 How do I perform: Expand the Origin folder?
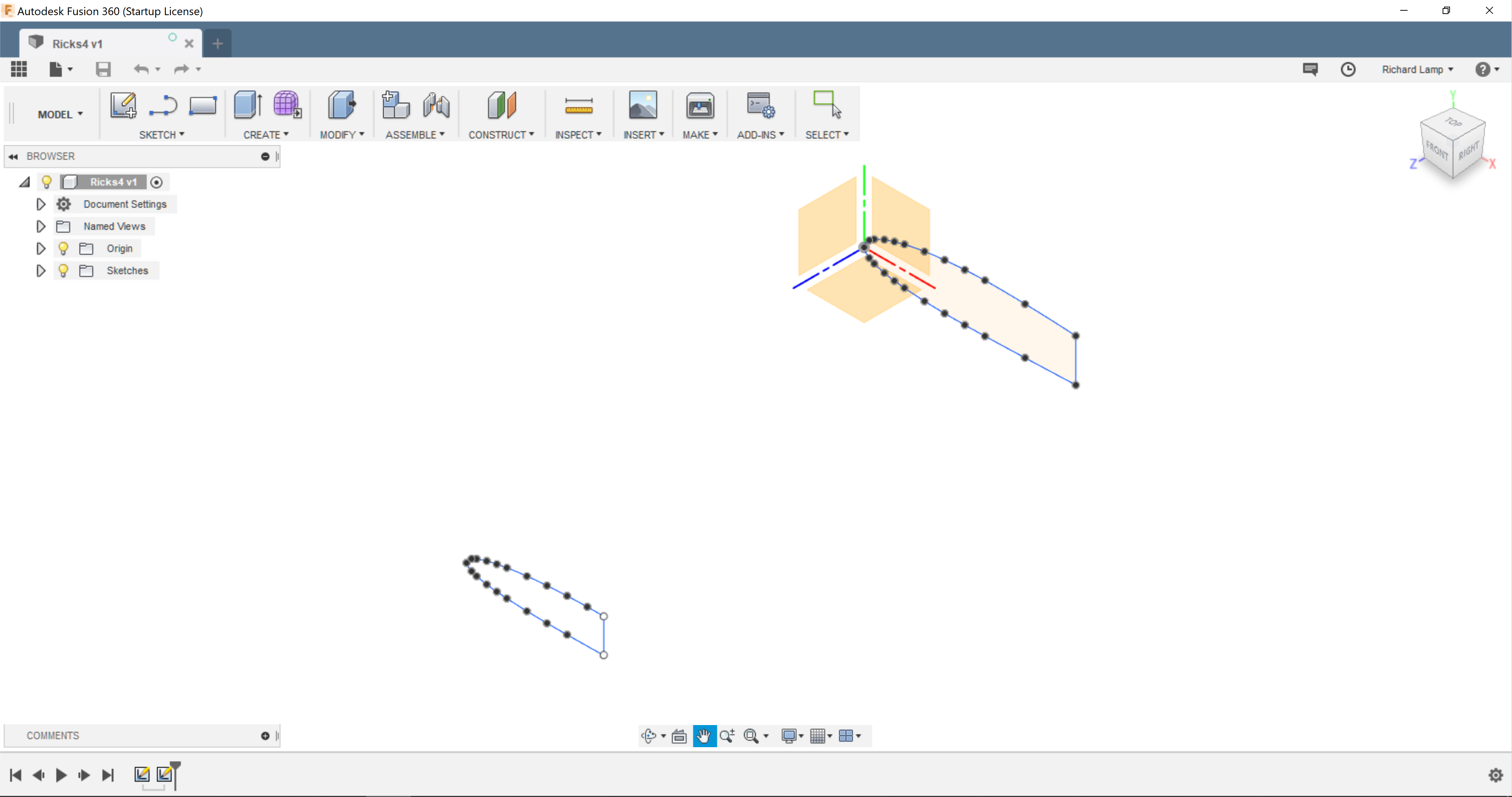41,249
